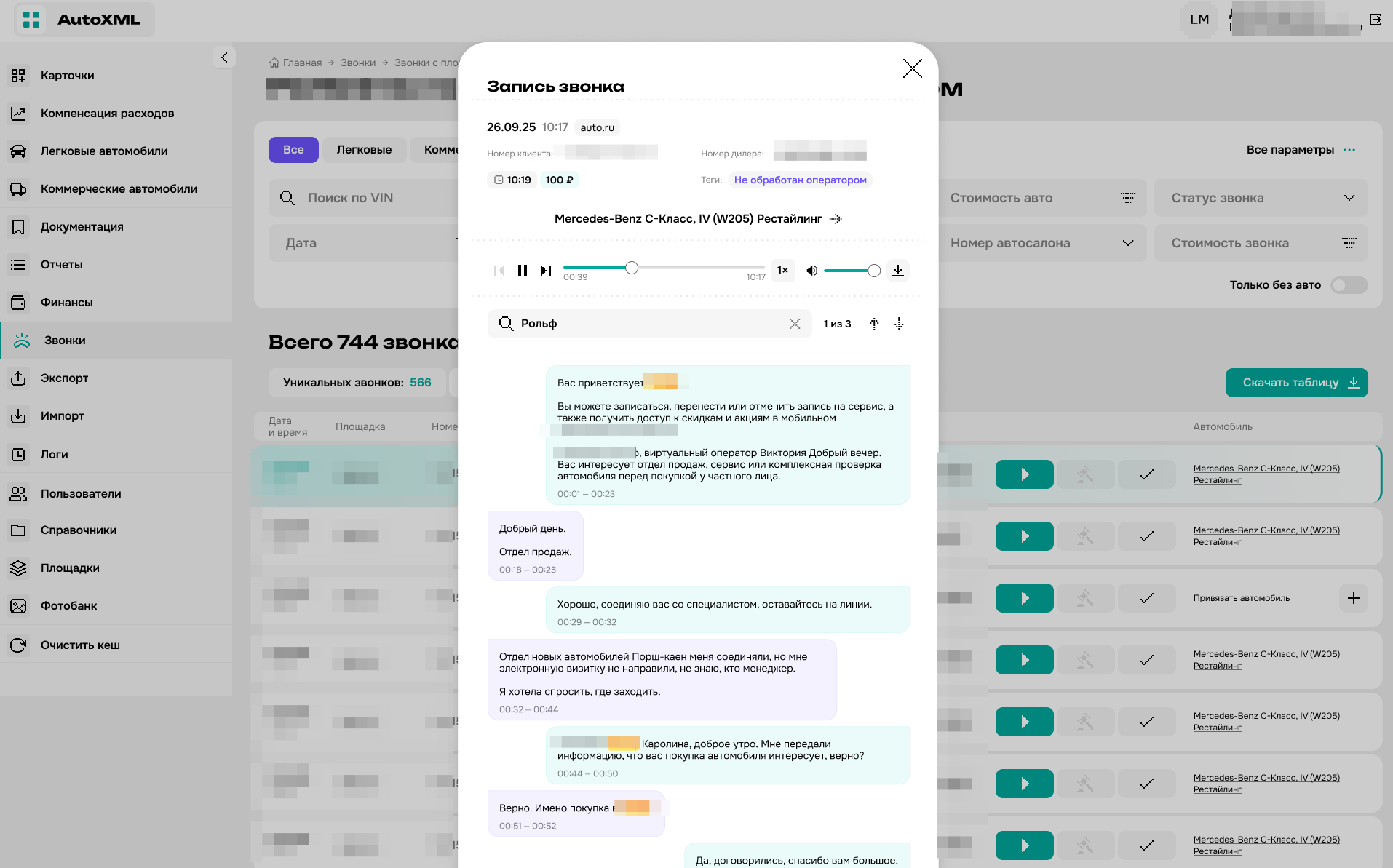
Task: Click the Справочники folder icon
Action: (x=18, y=530)
